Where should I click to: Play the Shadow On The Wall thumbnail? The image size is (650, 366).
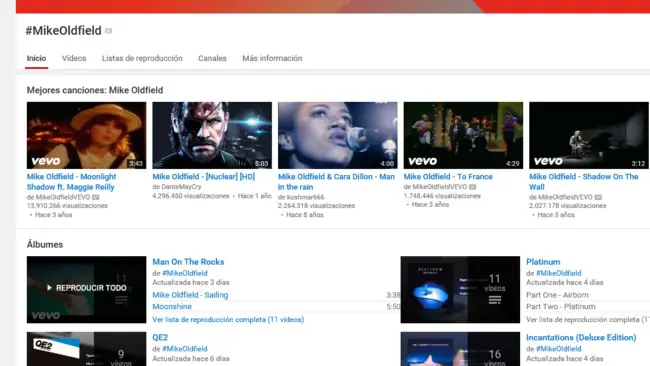coord(589,136)
